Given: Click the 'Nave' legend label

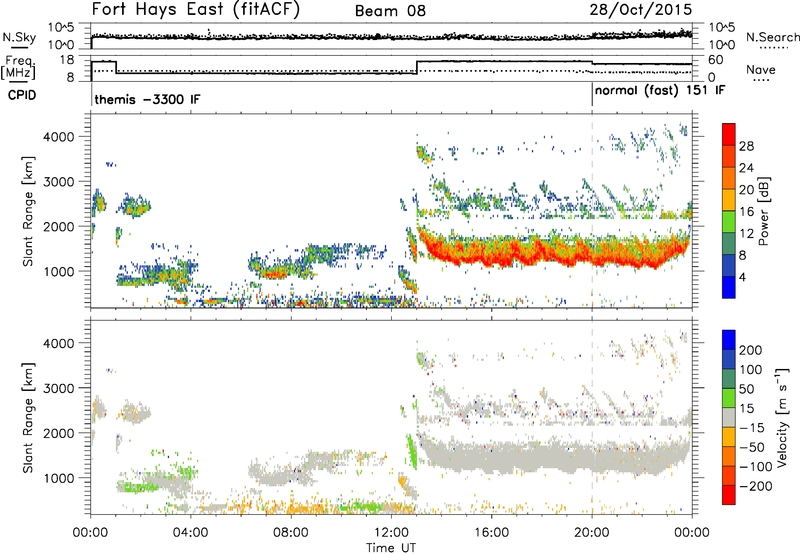Looking at the screenshot, I should (760, 70).
